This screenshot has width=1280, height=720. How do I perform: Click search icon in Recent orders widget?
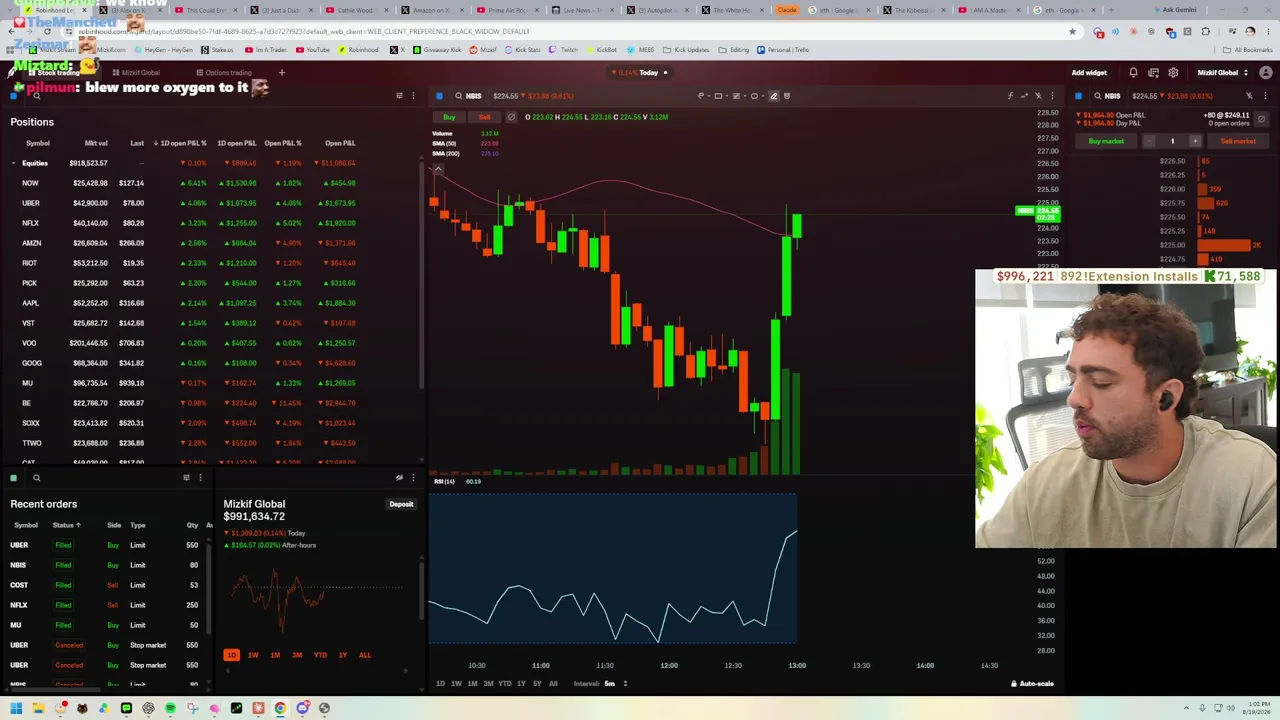point(36,478)
